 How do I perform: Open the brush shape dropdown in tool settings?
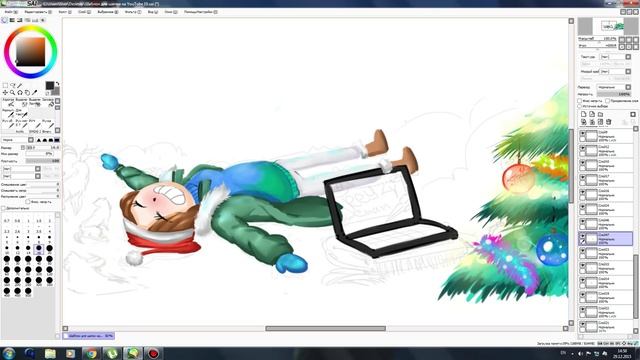[21, 169]
